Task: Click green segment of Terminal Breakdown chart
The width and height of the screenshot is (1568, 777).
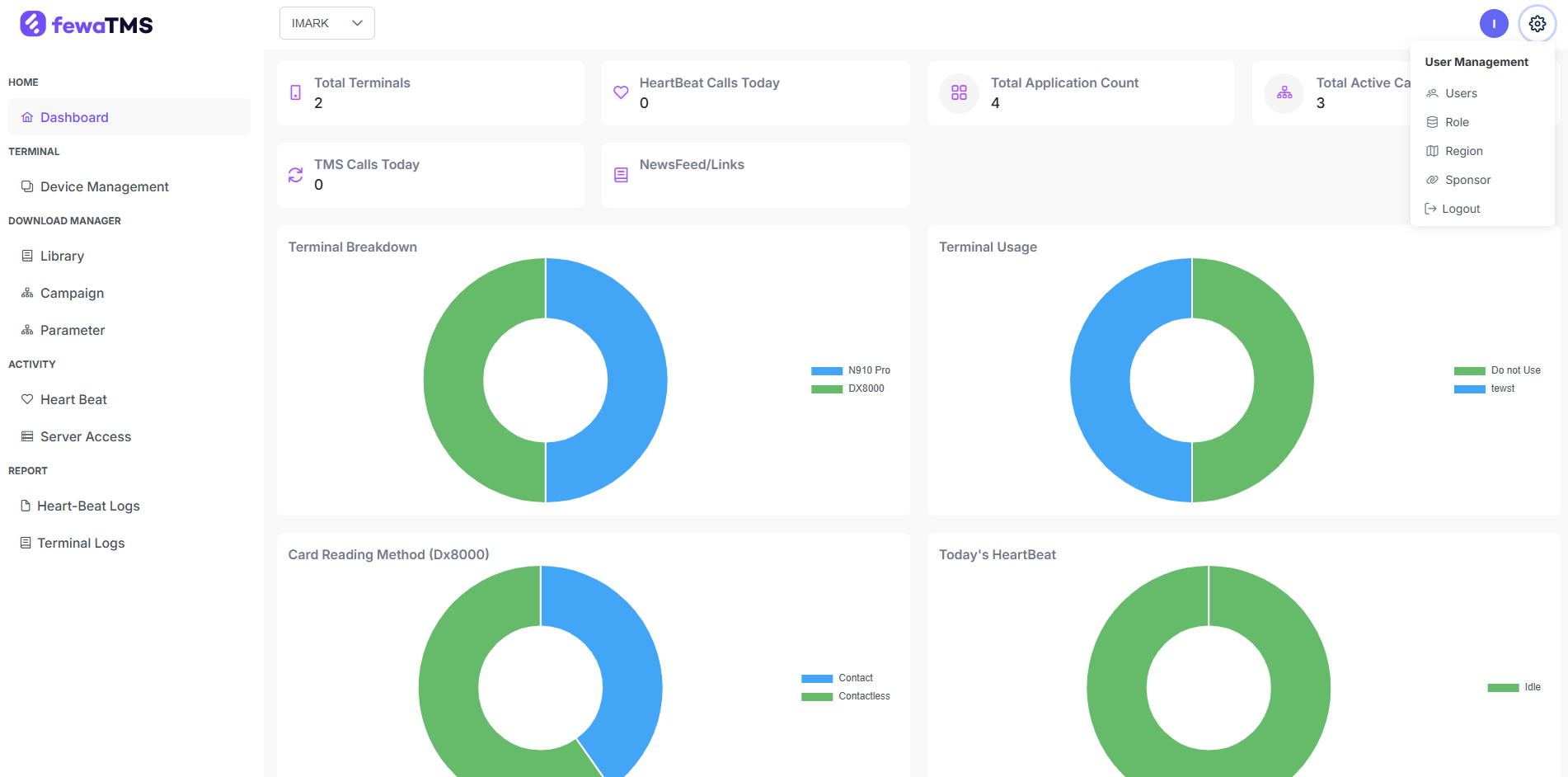Action: coord(453,380)
